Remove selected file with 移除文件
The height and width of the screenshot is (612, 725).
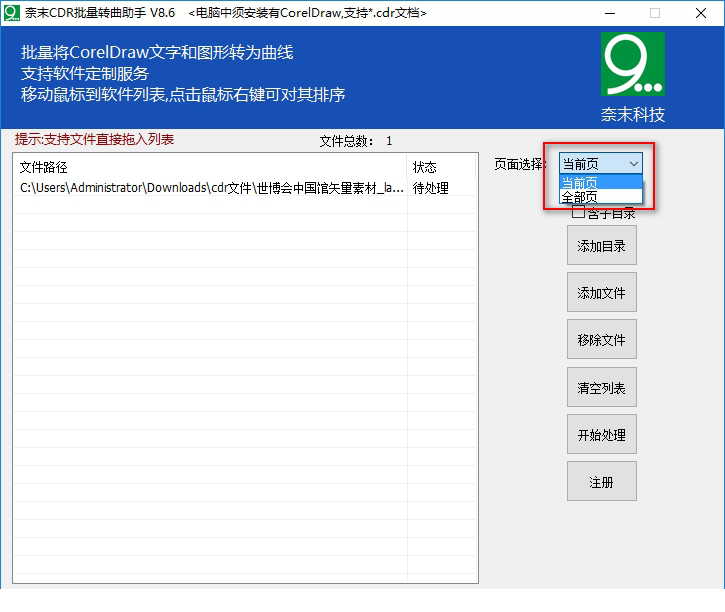click(601, 340)
